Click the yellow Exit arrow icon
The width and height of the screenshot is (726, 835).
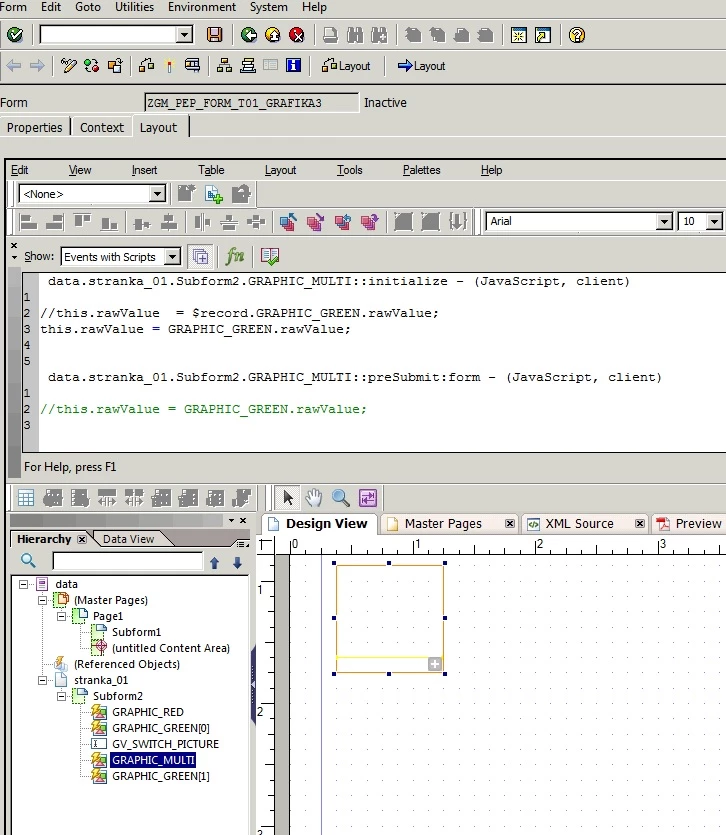point(273,35)
